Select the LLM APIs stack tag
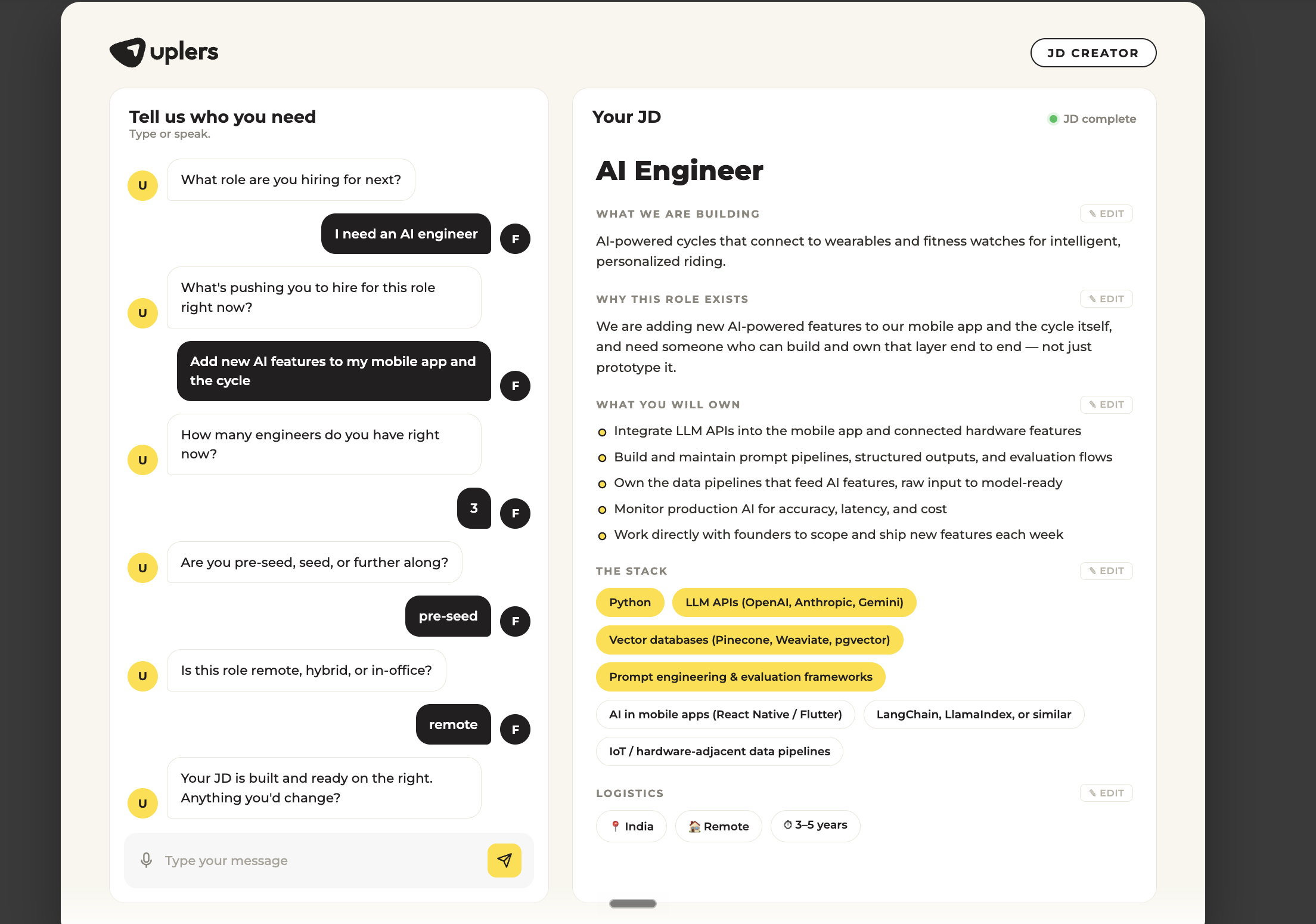Screen dimensions: 1316x924 pyautogui.click(x=794, y=602)
